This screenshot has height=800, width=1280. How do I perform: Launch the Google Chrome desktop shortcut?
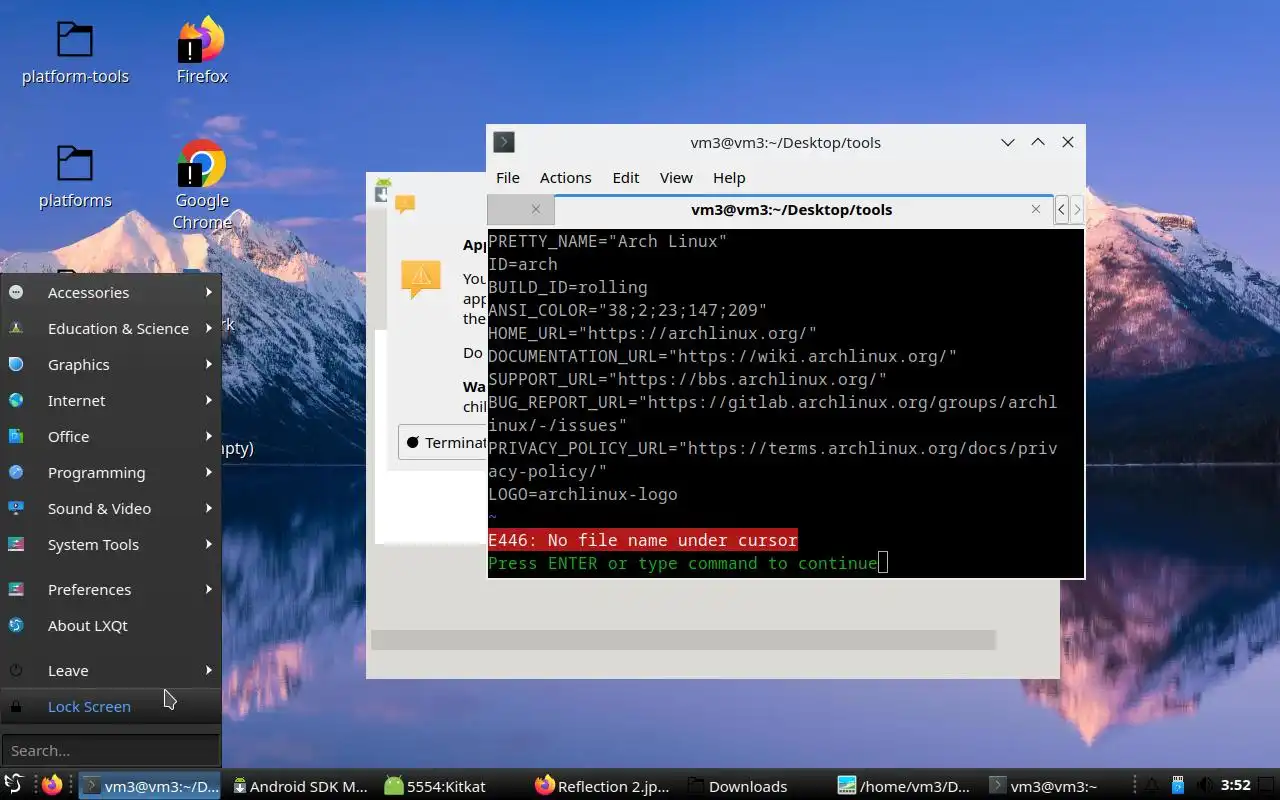pos(202,186)
